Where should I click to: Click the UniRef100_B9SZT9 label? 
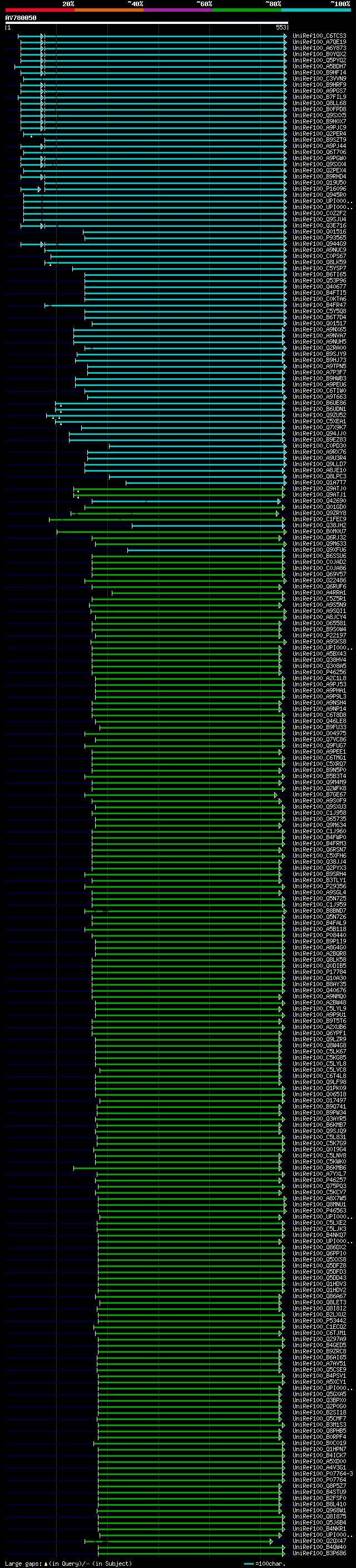point(319,140)
